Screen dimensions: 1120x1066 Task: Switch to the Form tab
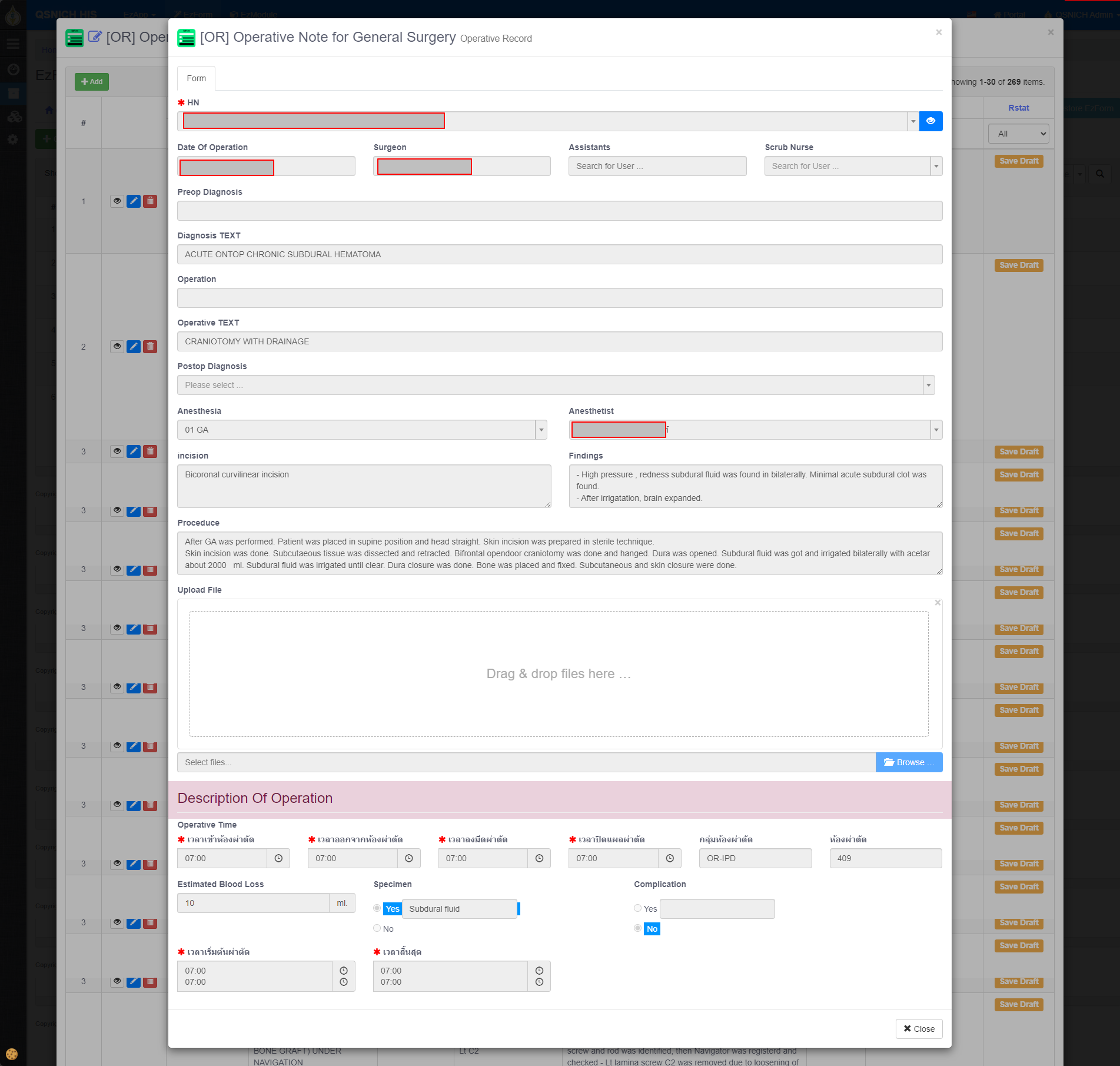(x=196, y=78)
